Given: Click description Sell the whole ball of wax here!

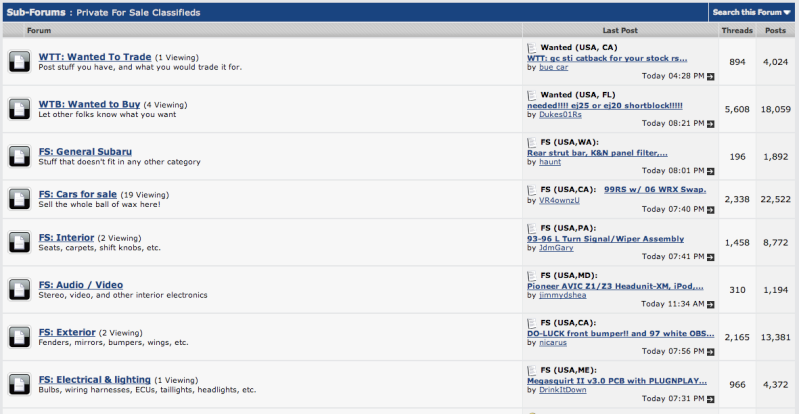Looking at the screenshot, I should pos(99,204).
